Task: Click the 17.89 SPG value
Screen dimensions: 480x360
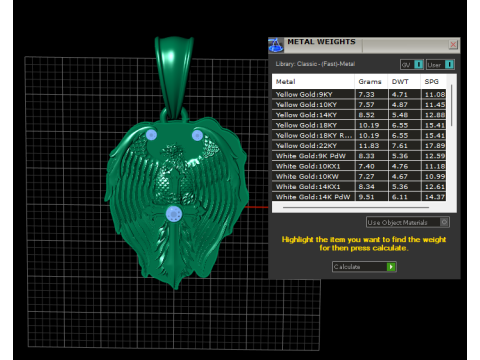Action: pyautogui.click(x=435, y=146)
